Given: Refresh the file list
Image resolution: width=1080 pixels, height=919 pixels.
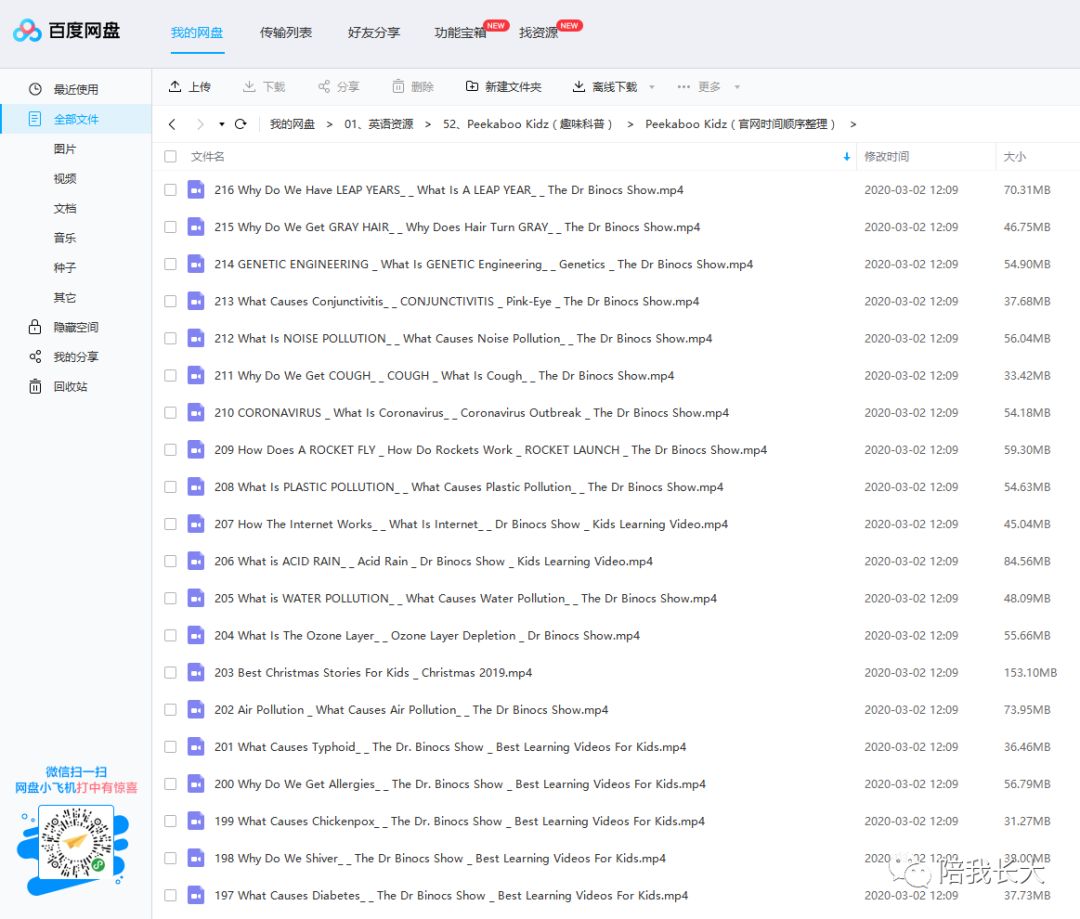Looking at the screenshot, I should [240, 124].
